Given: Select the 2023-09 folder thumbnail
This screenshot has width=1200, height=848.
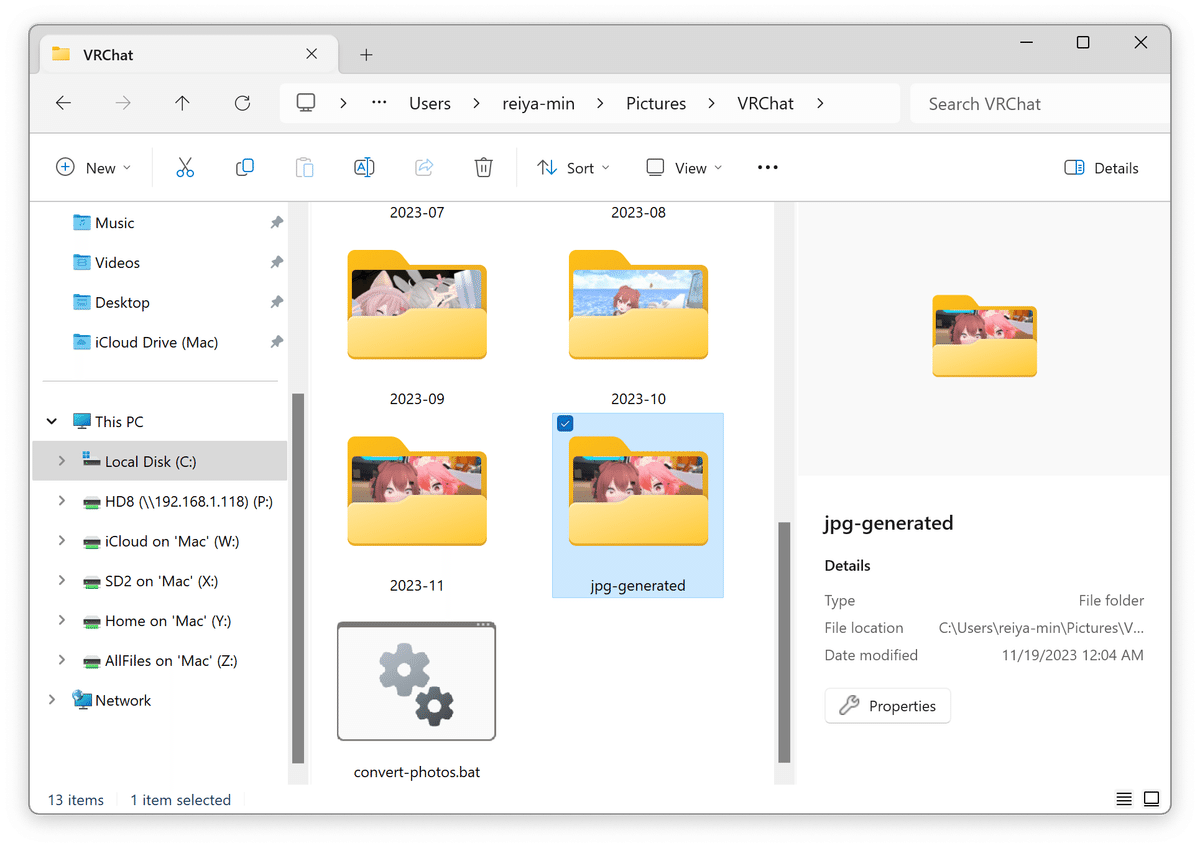Looking at the screenshot, I should (x=417, y=305).
